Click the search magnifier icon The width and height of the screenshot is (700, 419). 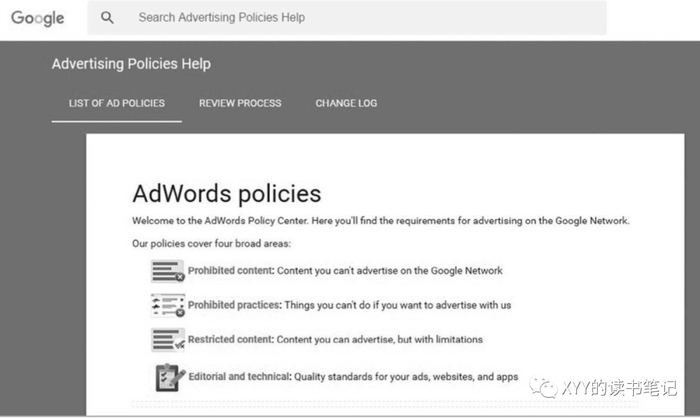tap(107, 18)
